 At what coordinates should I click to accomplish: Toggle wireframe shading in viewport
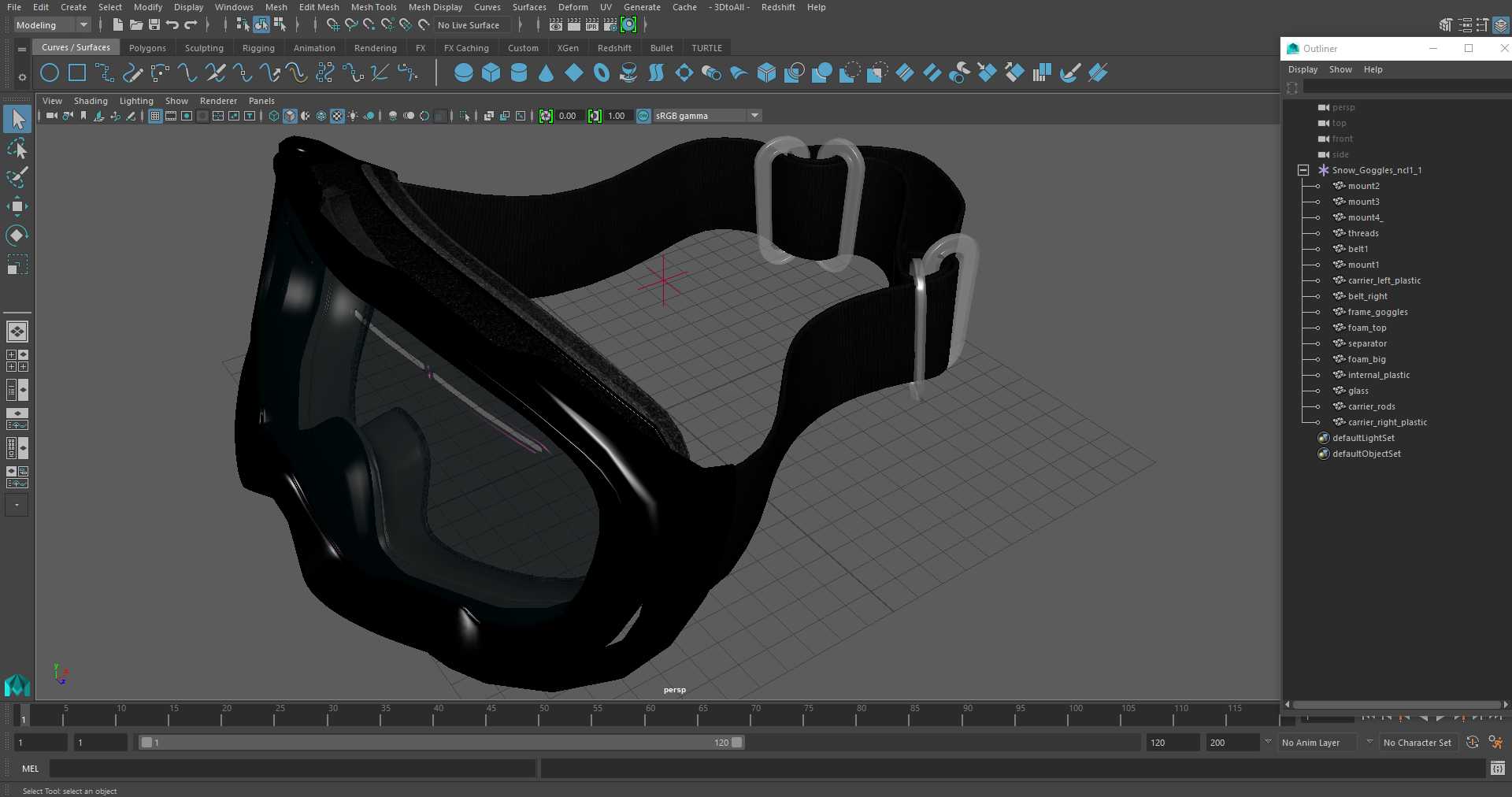pyautogui.click(x=274, y=116)
